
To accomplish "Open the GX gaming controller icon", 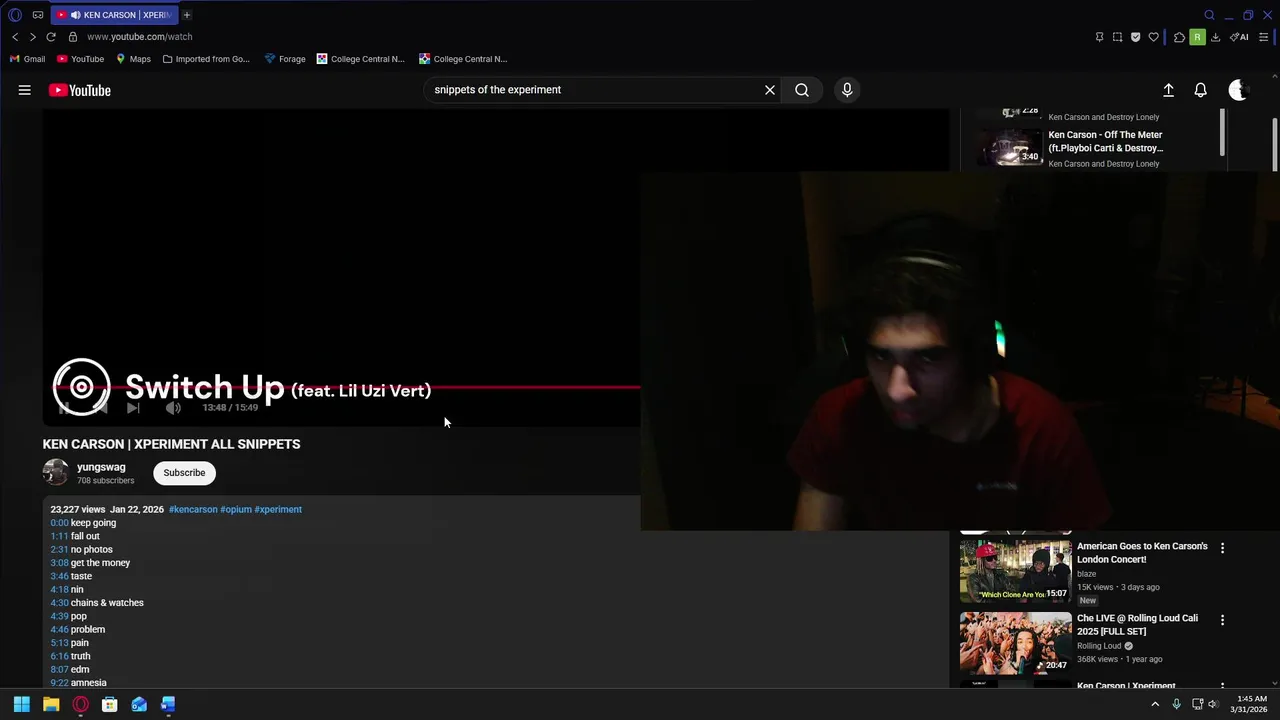I will [x=38, y=15].
